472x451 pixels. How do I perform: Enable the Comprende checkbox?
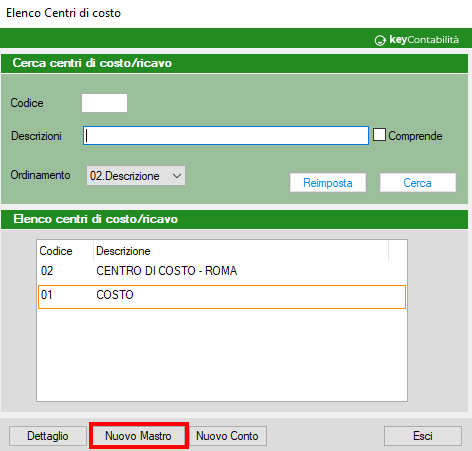[x=379, y=135]
